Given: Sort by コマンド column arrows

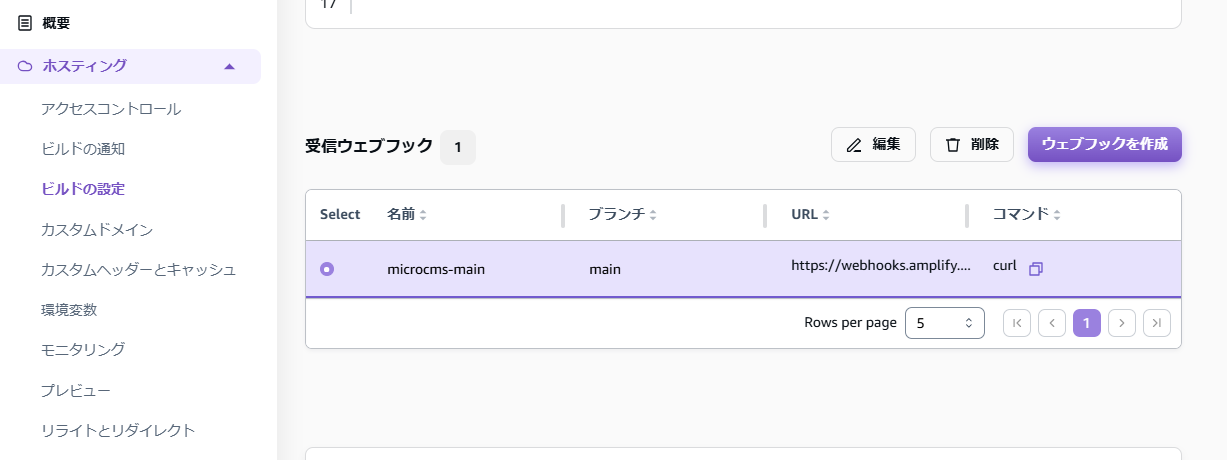Looking at the screenshot, I should tap(1057, 215).
